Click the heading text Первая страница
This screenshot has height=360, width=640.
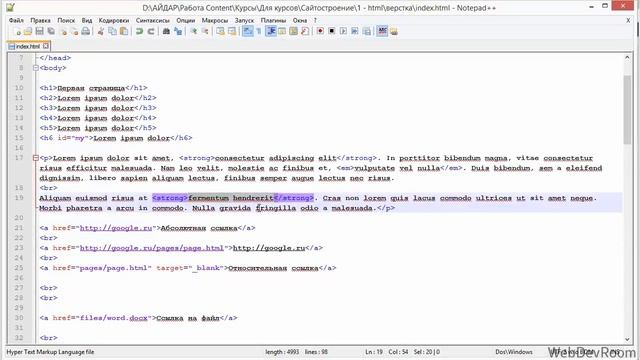(91, 88)
